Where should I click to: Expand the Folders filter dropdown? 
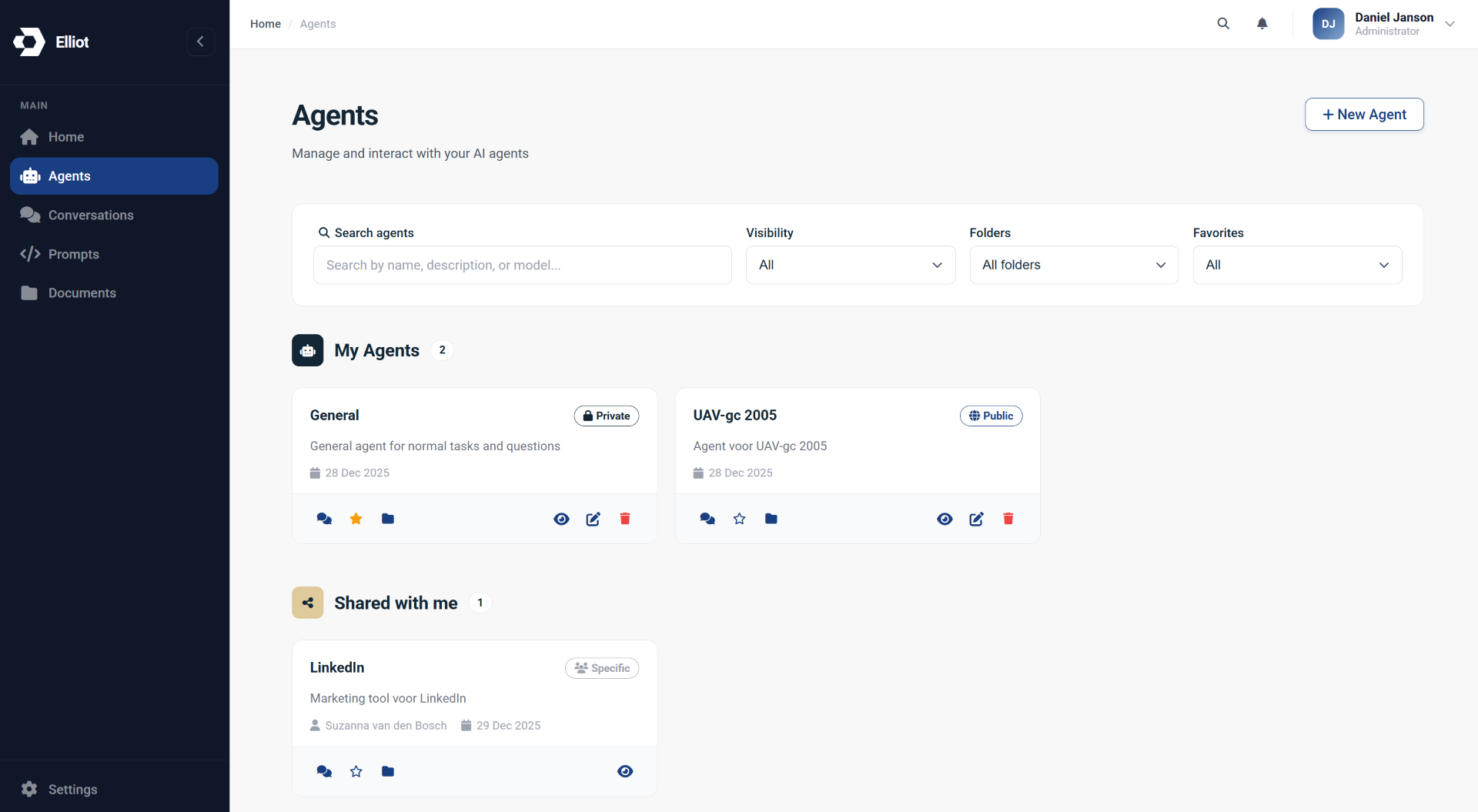pos(1073,265)
